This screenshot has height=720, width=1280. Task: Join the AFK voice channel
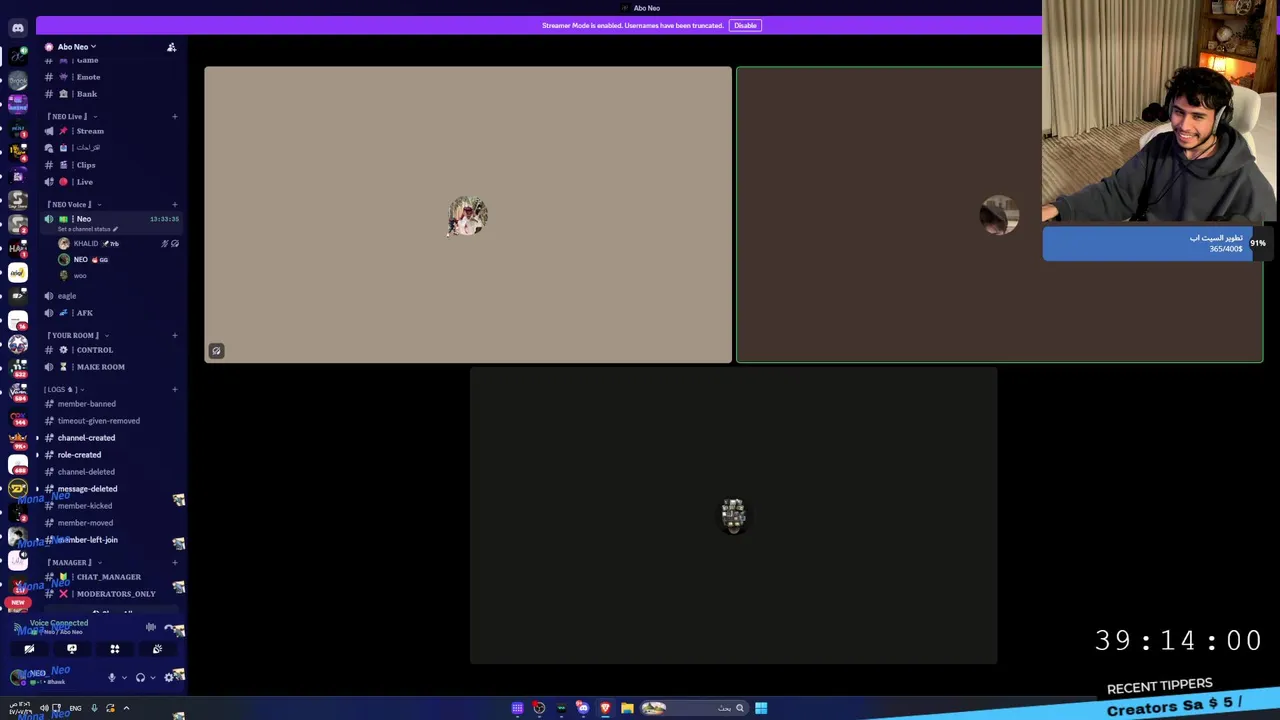pyautogui.click(x=110, y=313)
